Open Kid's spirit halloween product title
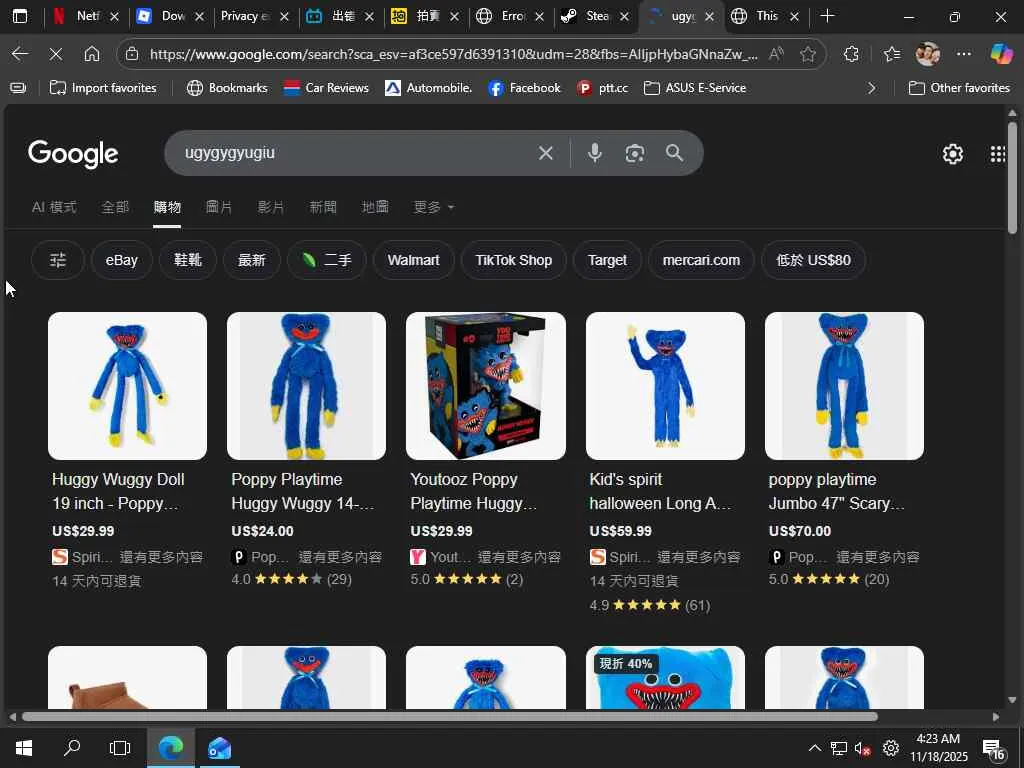Viewport: 1024px width, 768px height. pos(661,491)
